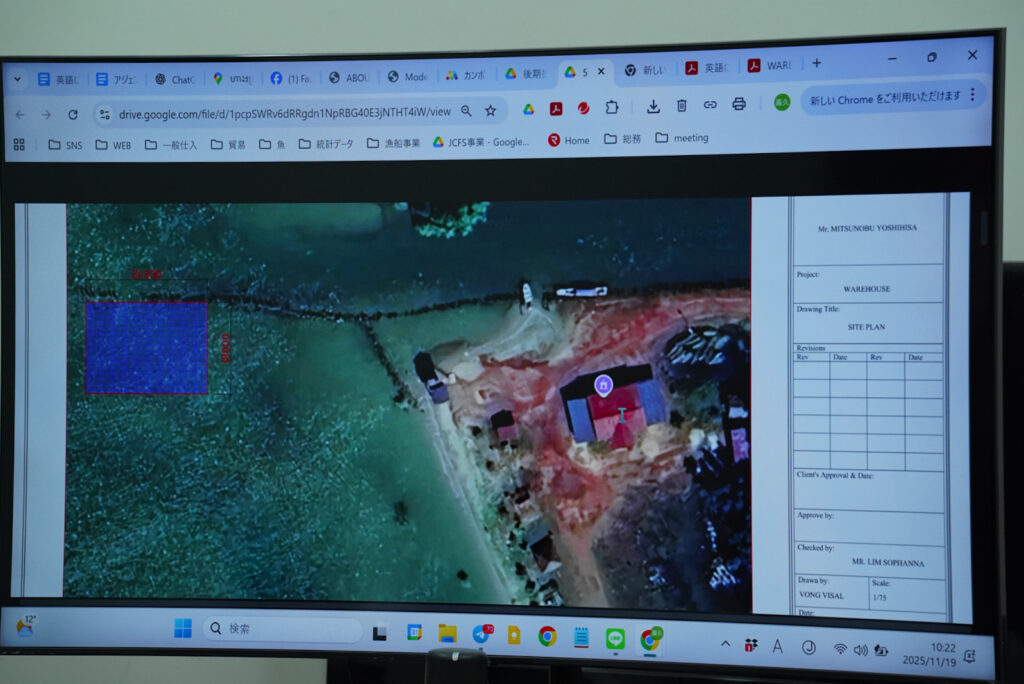The width and height of the screenshot is (1024, 684).
Task: Open the Chrome extensions puzzle icon
Action: 612,108
